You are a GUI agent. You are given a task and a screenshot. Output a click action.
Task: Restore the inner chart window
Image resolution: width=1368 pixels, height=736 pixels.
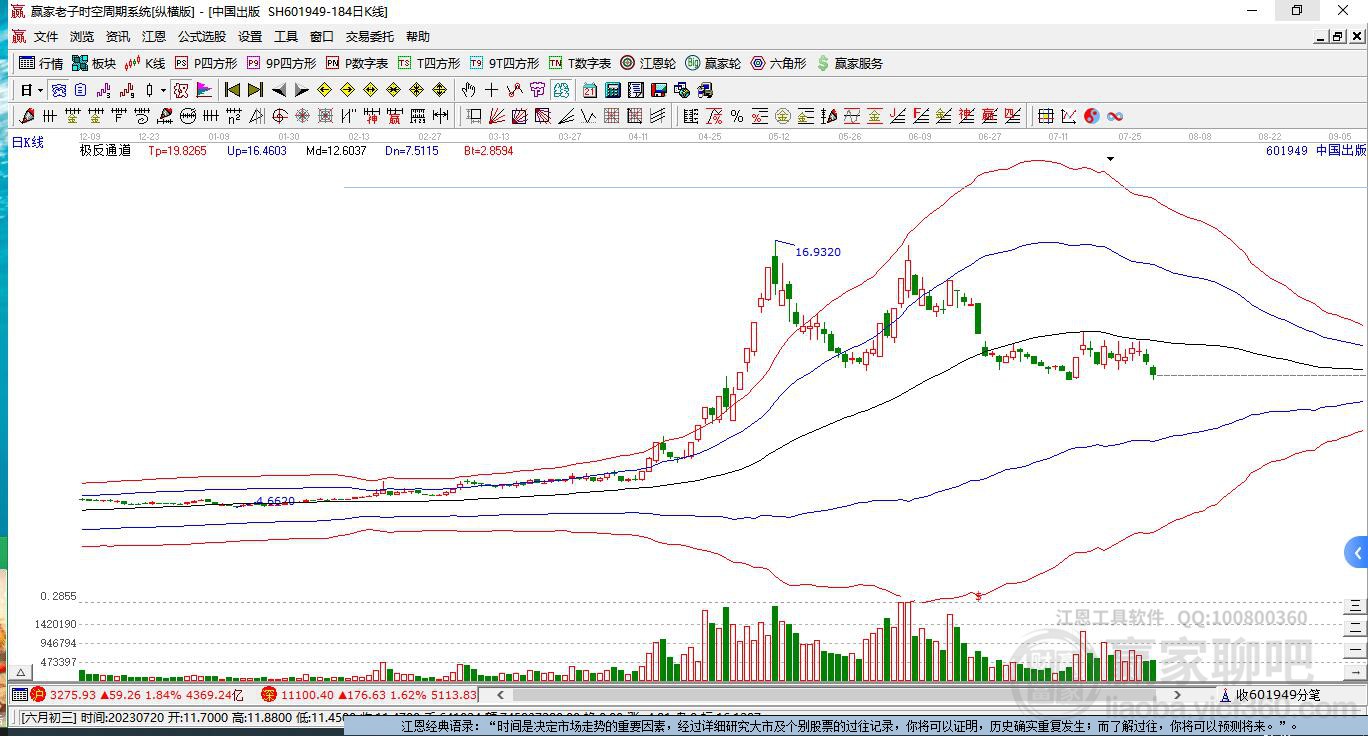pyautogui.click(x=1337, y=36)
